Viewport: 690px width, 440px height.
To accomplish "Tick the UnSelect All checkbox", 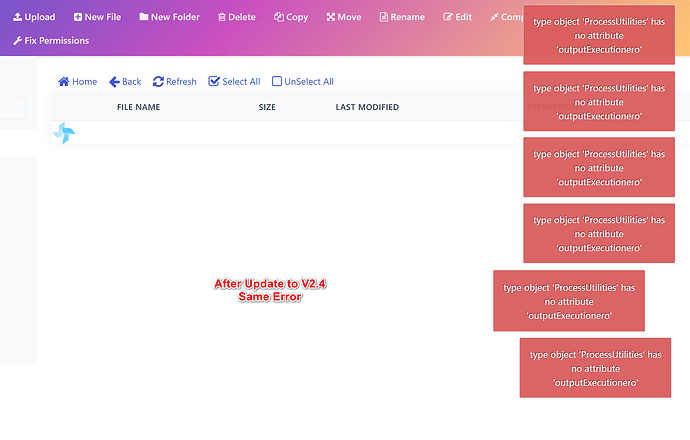I will [277, 81].
